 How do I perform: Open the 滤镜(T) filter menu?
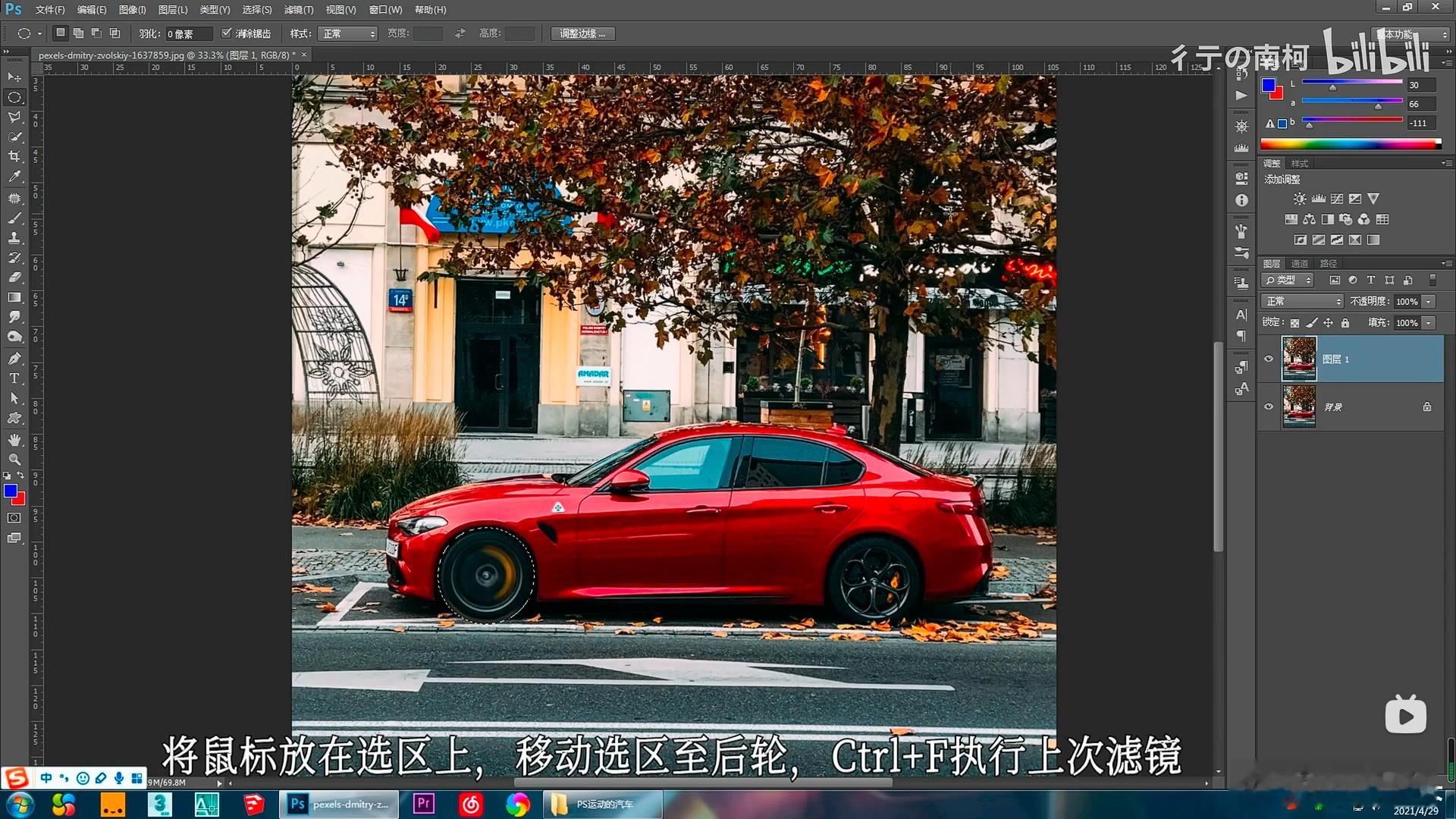coord(298,10)
